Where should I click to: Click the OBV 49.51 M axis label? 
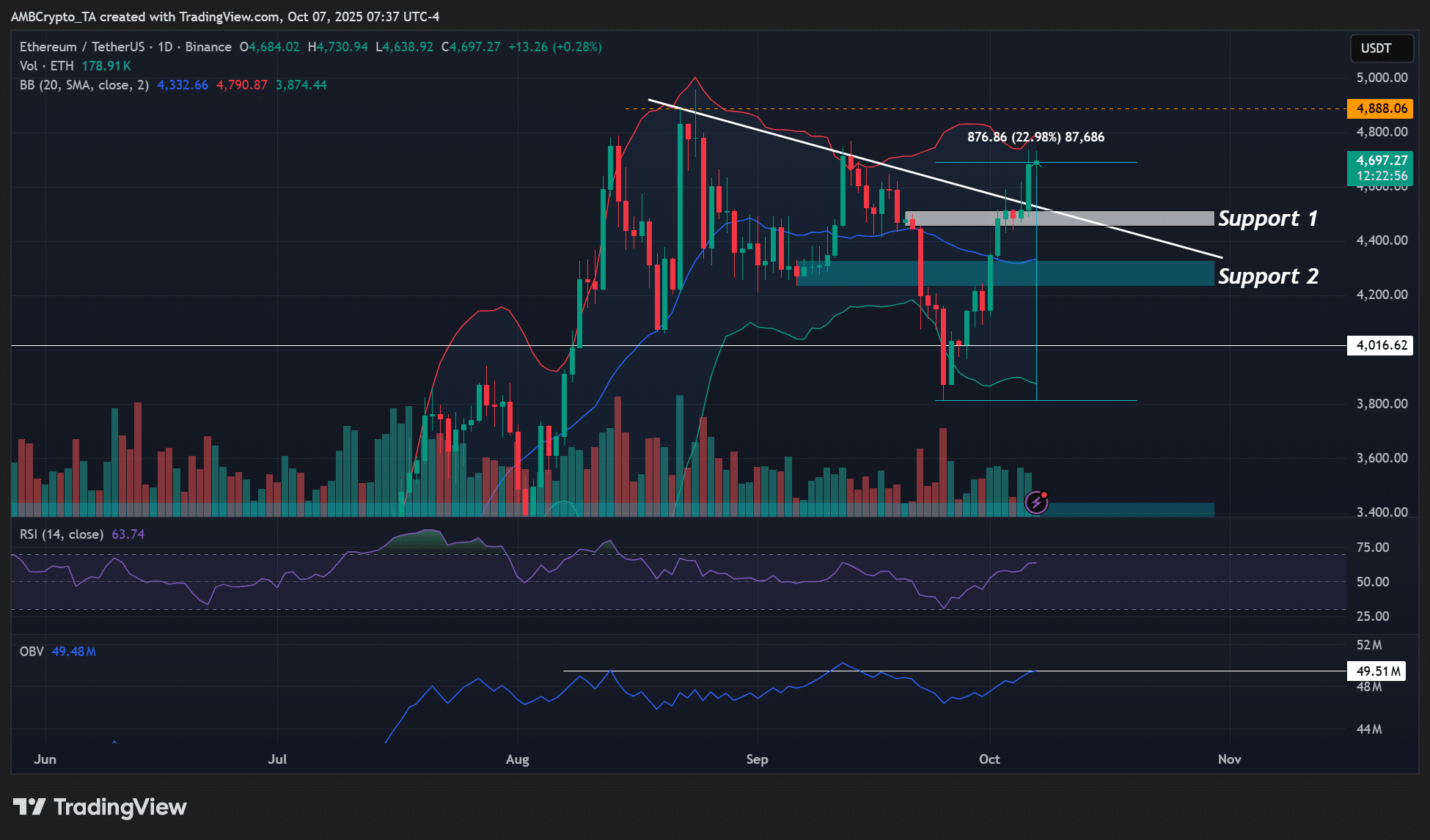(x=1377, y=671)
